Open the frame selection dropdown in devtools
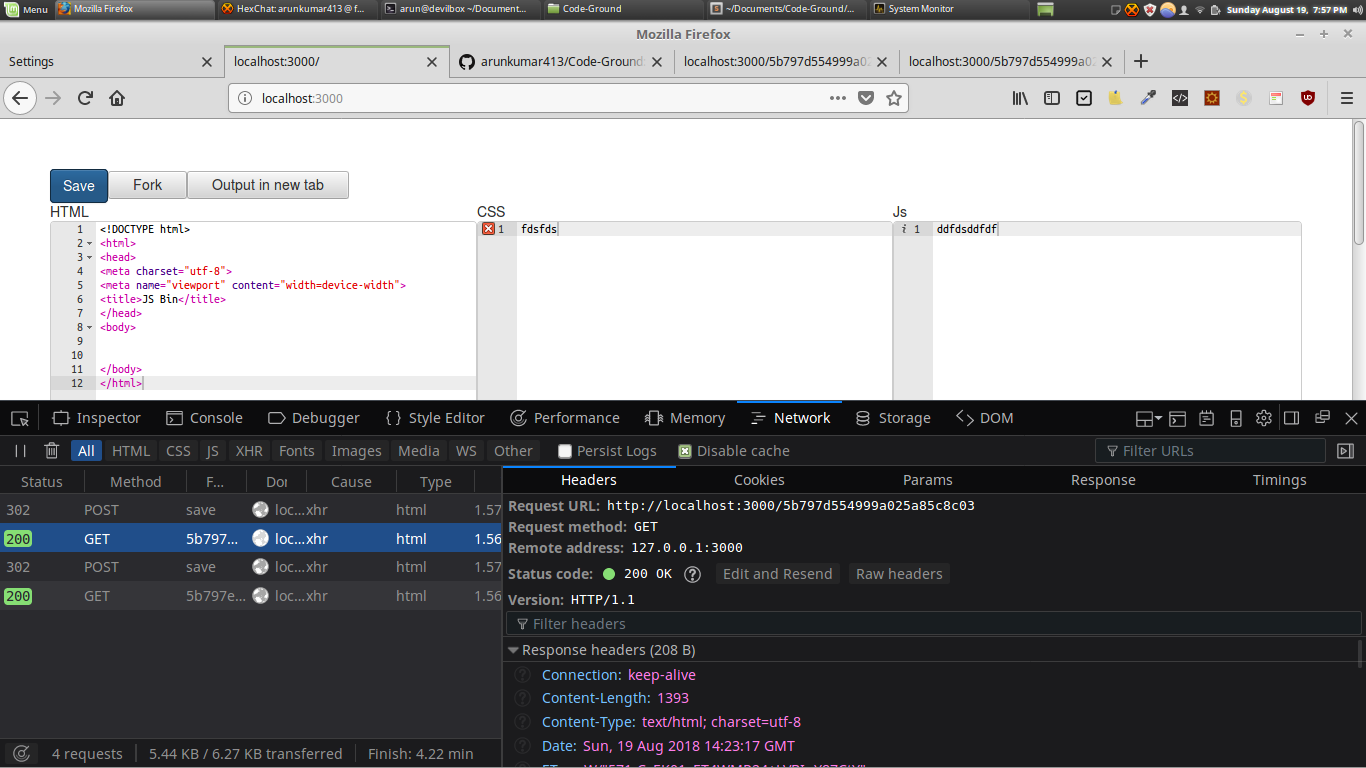1366x768 pixels. pos(1149,418)
